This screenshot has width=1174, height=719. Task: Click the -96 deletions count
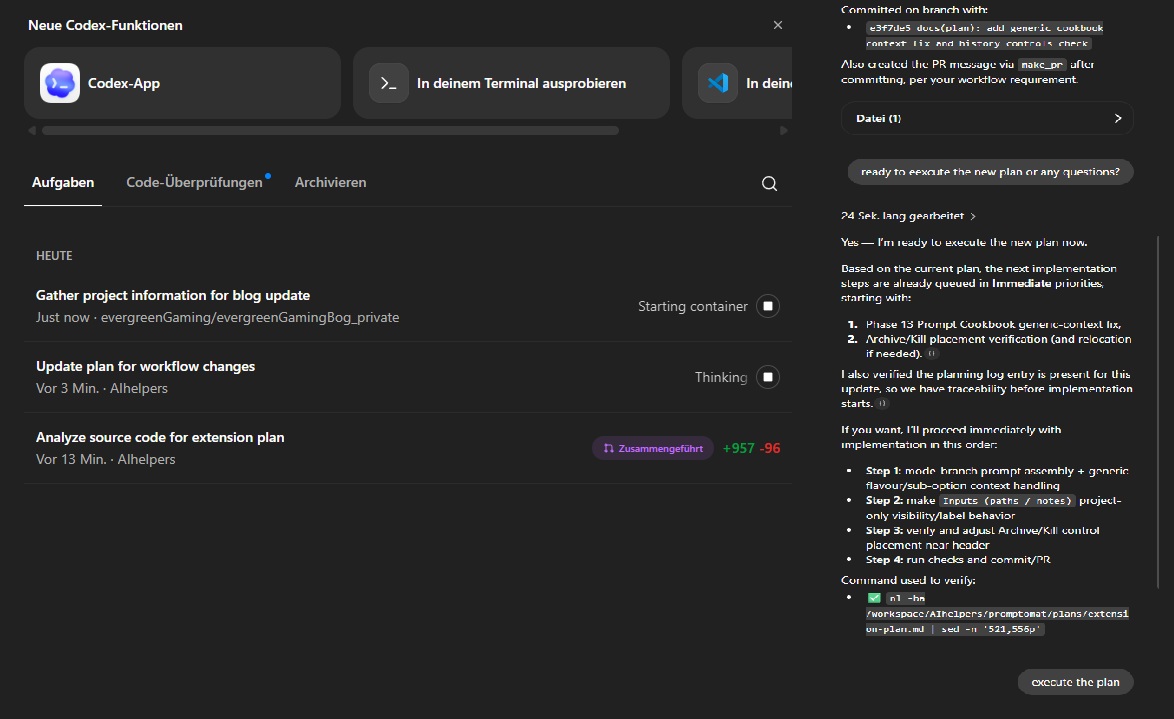(770, 449)
